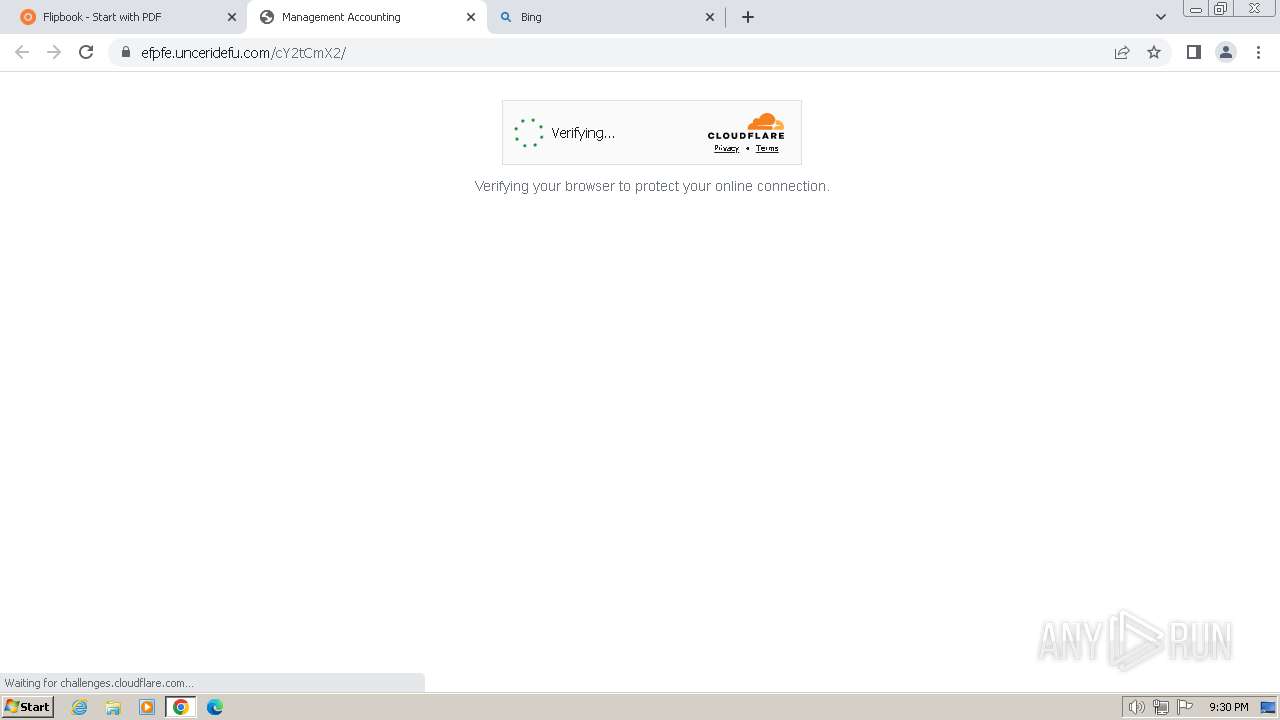Click the Cloudflare logo
Image resolution: width=1280 pixels, height=720 pixels.
(746, 126)
